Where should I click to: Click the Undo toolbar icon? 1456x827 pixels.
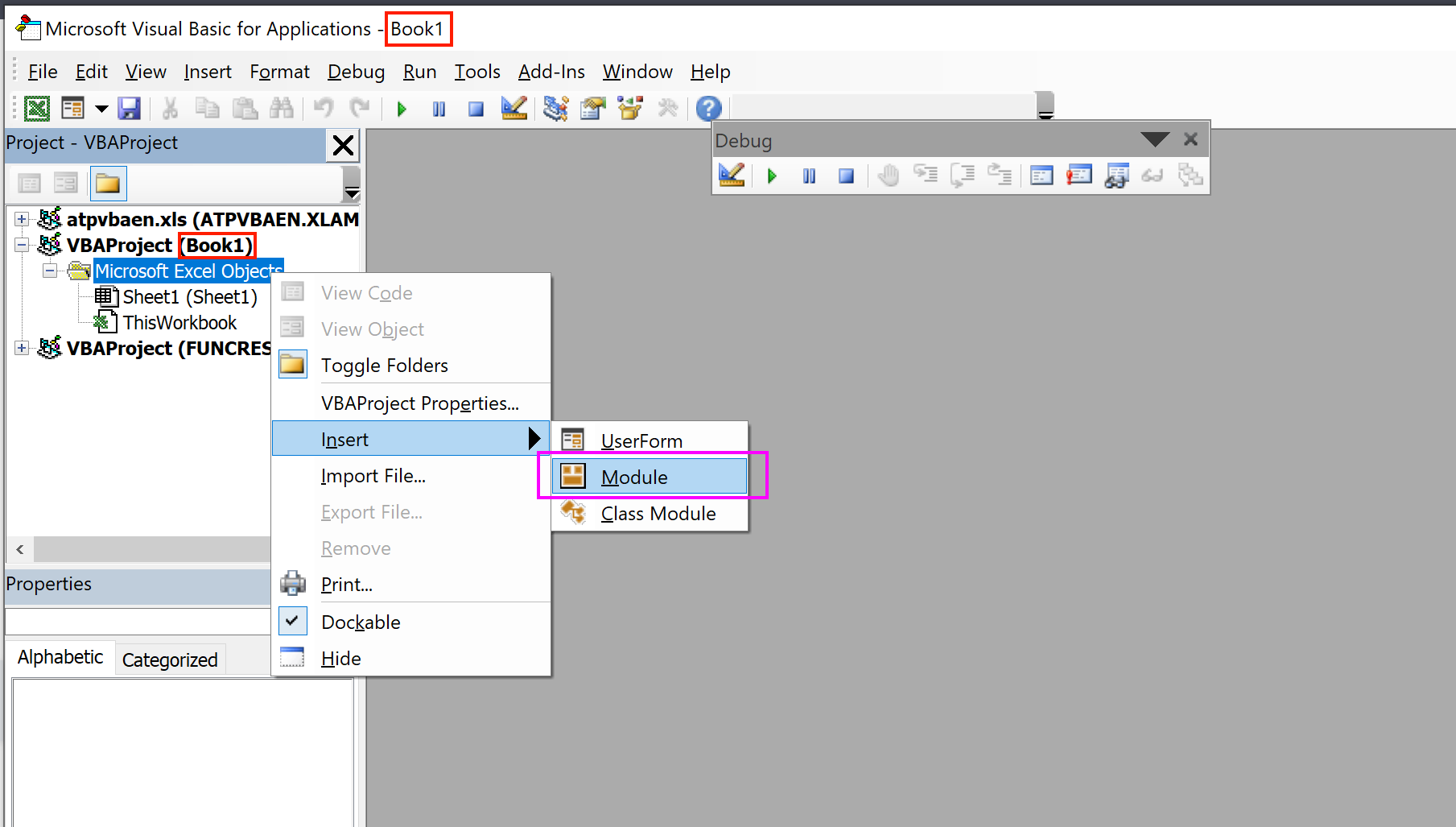[x=324, y=108]
